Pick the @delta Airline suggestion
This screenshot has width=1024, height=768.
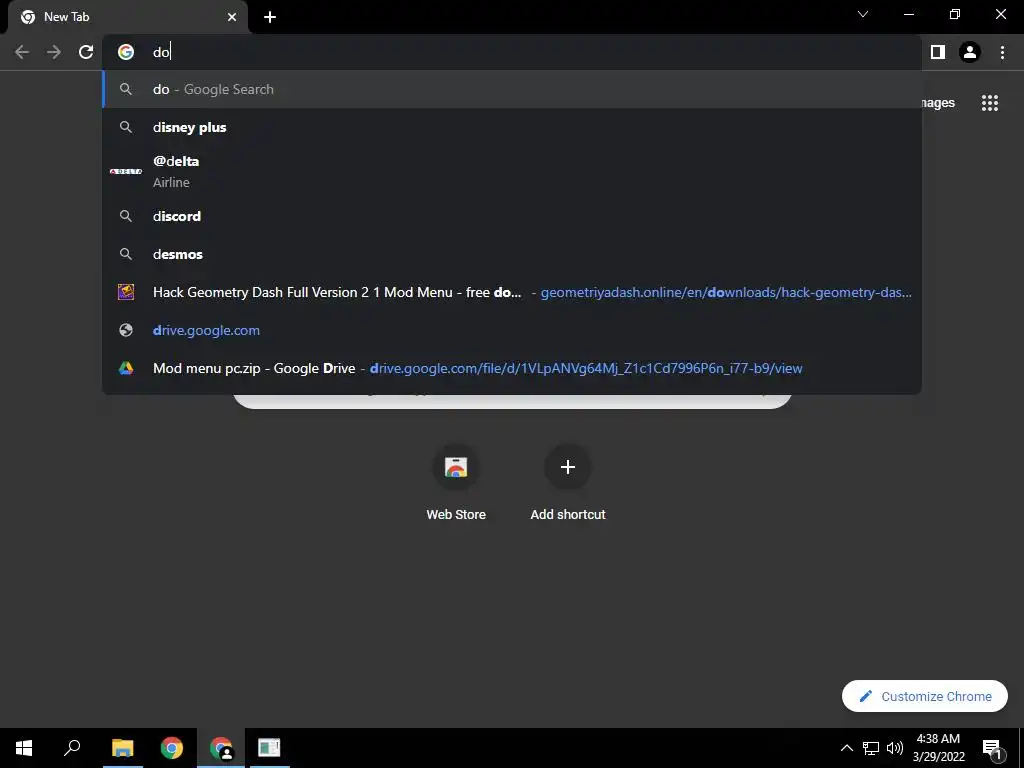[x=512, y=171]
